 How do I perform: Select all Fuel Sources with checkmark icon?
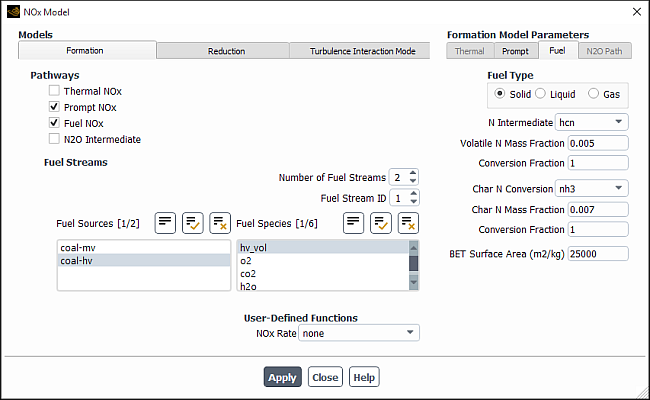click(x=193, y=222)
